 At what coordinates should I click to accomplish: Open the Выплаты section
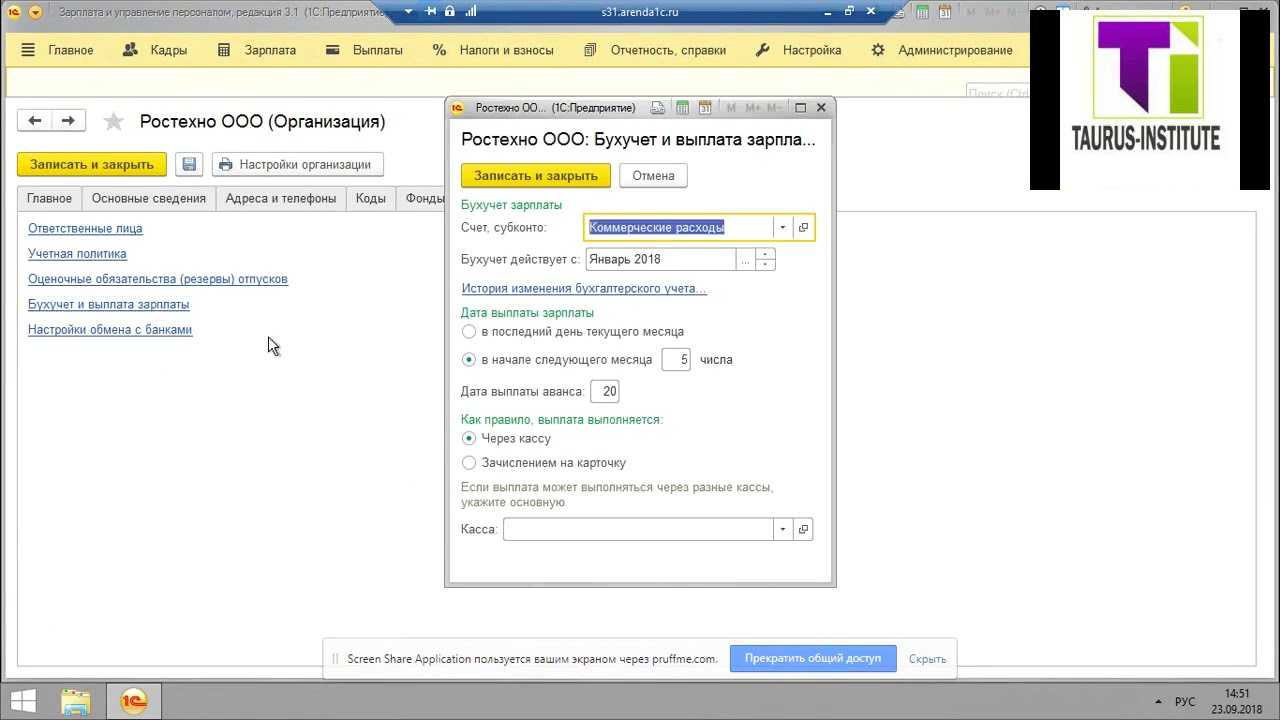365,50
